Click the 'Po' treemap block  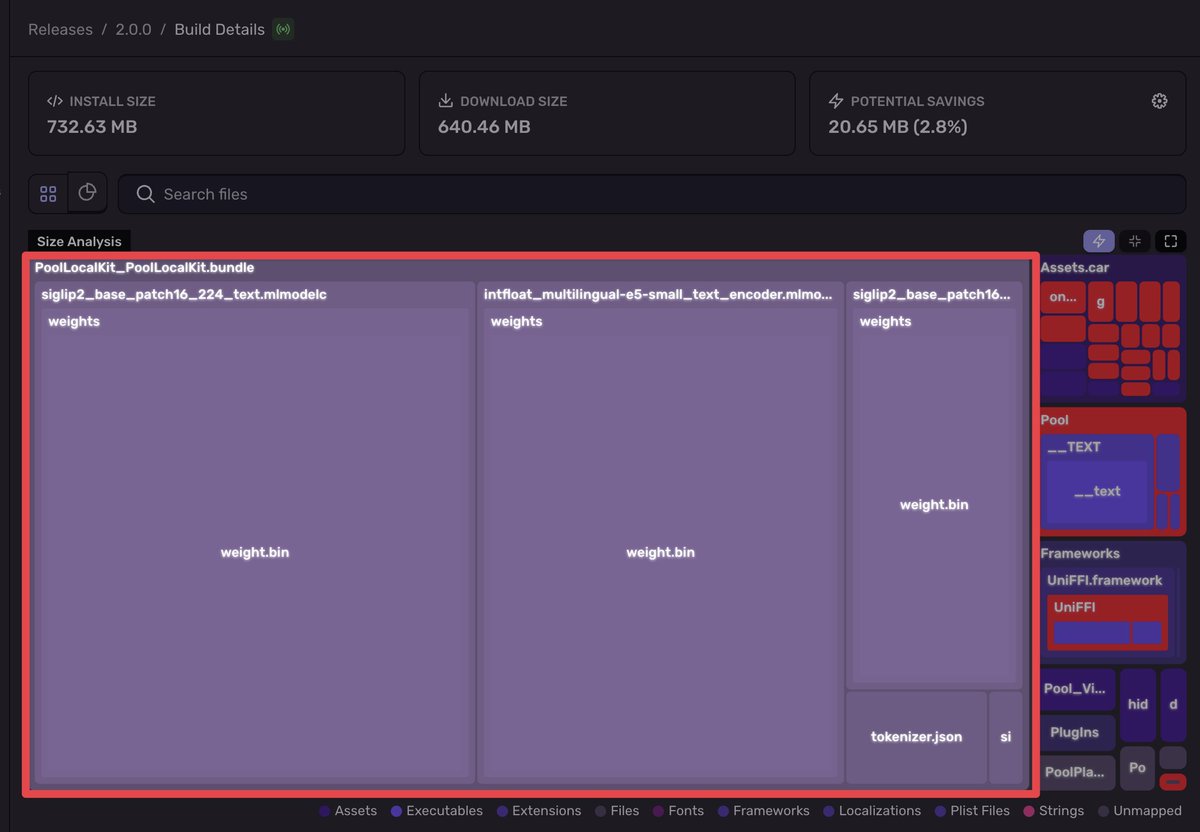coord(1137,768)
